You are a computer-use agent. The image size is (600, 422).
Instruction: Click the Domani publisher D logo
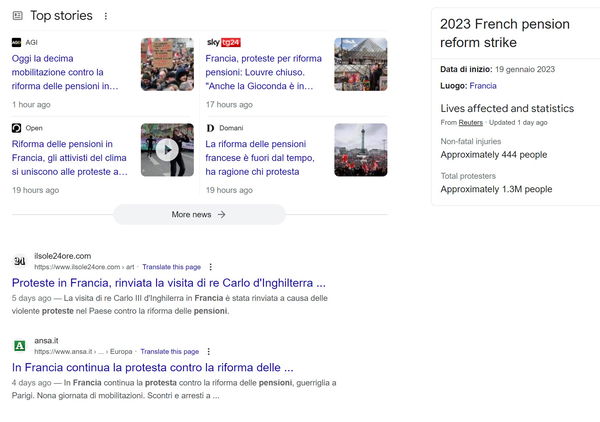pyautogui.click(x=210, y=128)
